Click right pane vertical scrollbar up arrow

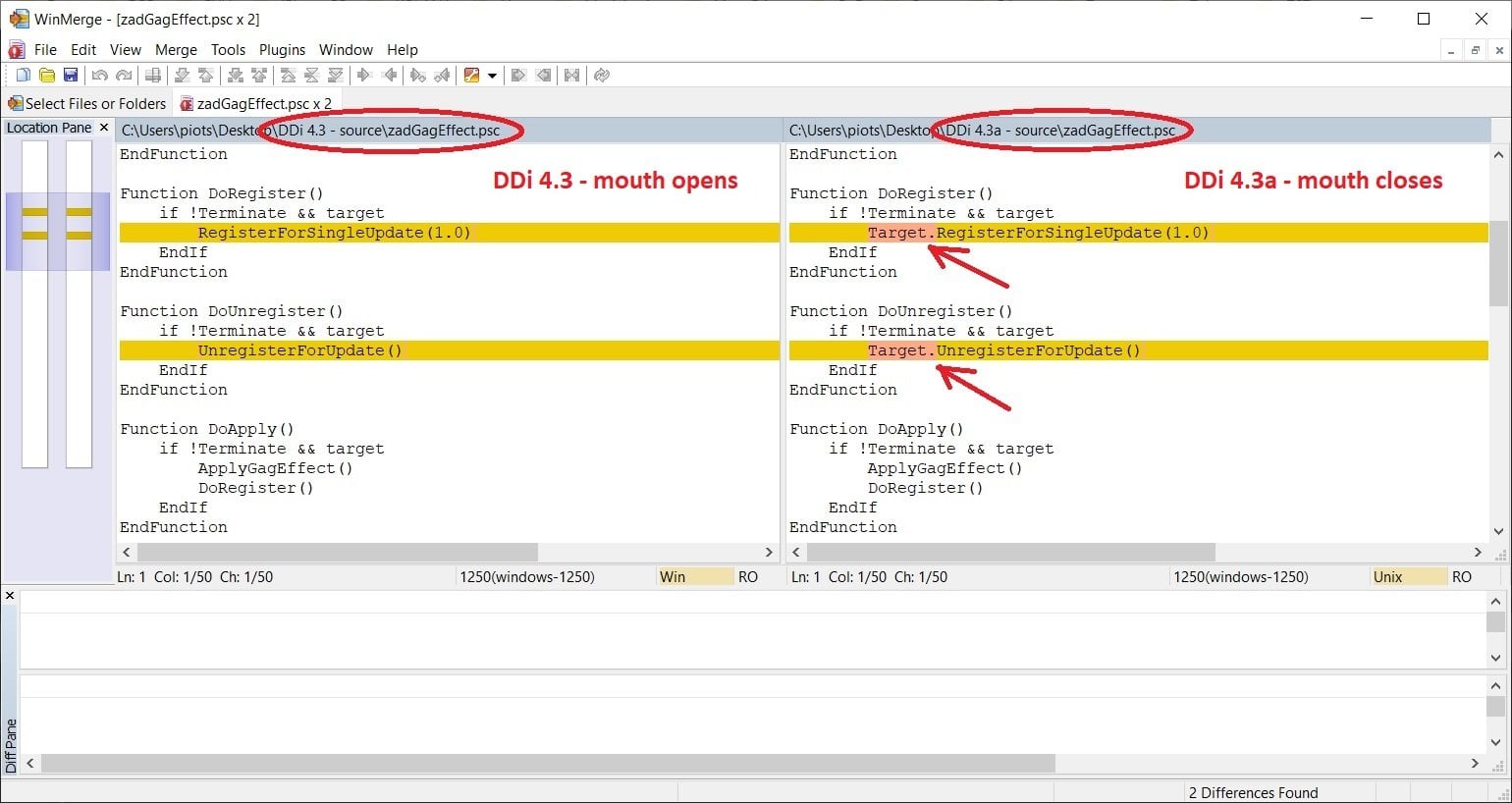(x=1498, y=154)
